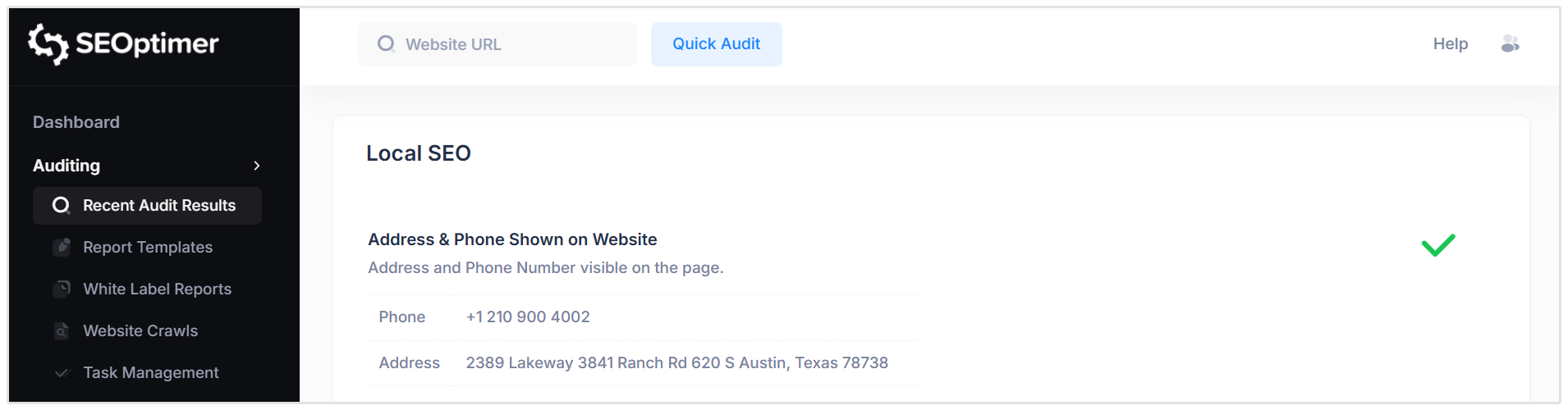Click the Recent Audit Results magnifier icon
Viewport: 1568px width, 410px height.
pyautogui.click(x=61, y=205)
